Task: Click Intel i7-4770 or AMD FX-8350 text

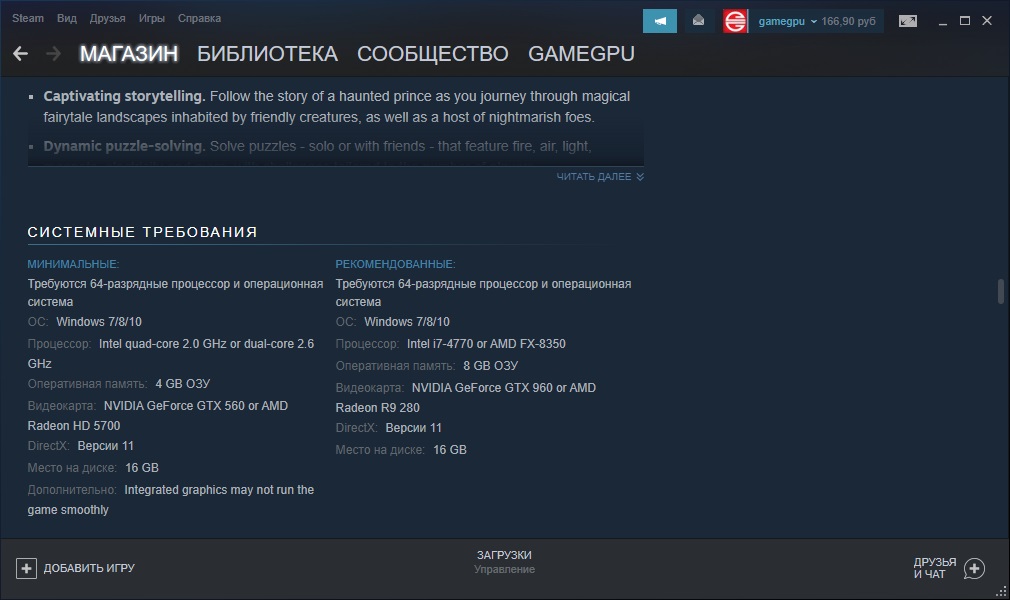Action: click(486, 344)
